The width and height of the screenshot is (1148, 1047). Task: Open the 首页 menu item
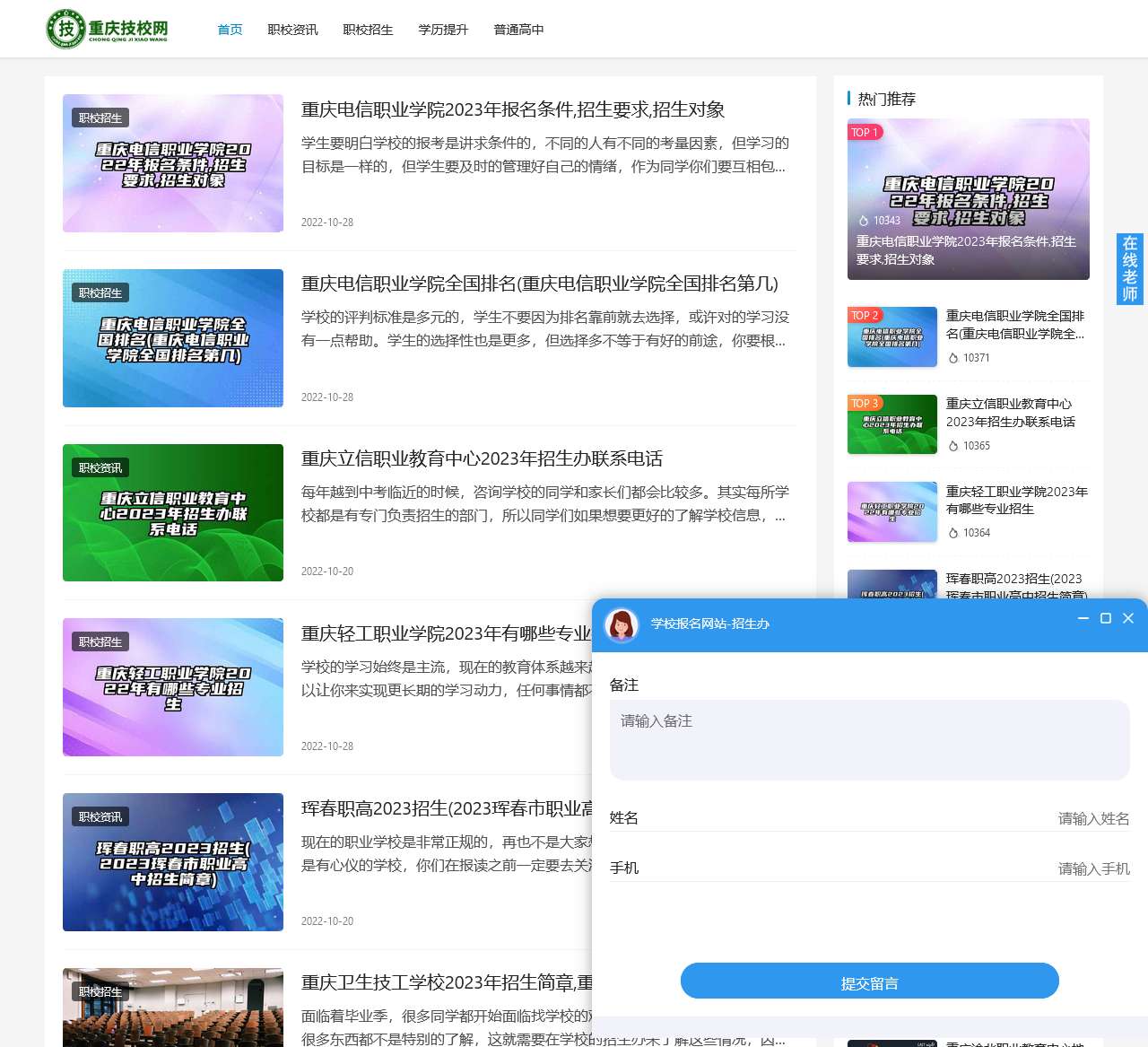click(229, 29)
